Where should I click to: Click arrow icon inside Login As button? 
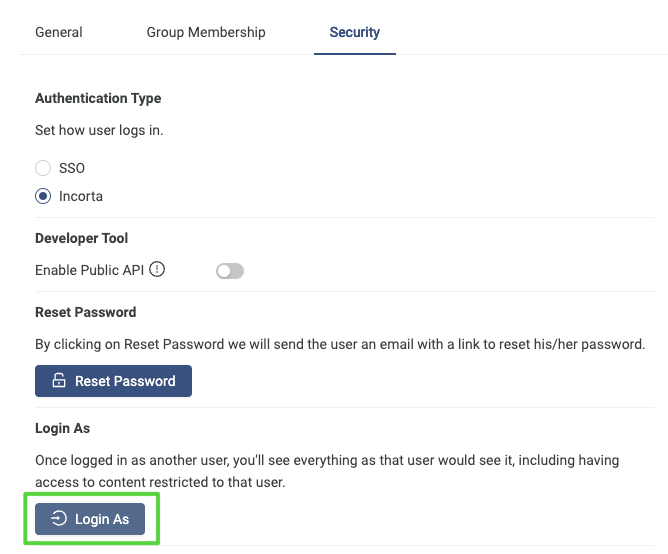pos(59,519)
